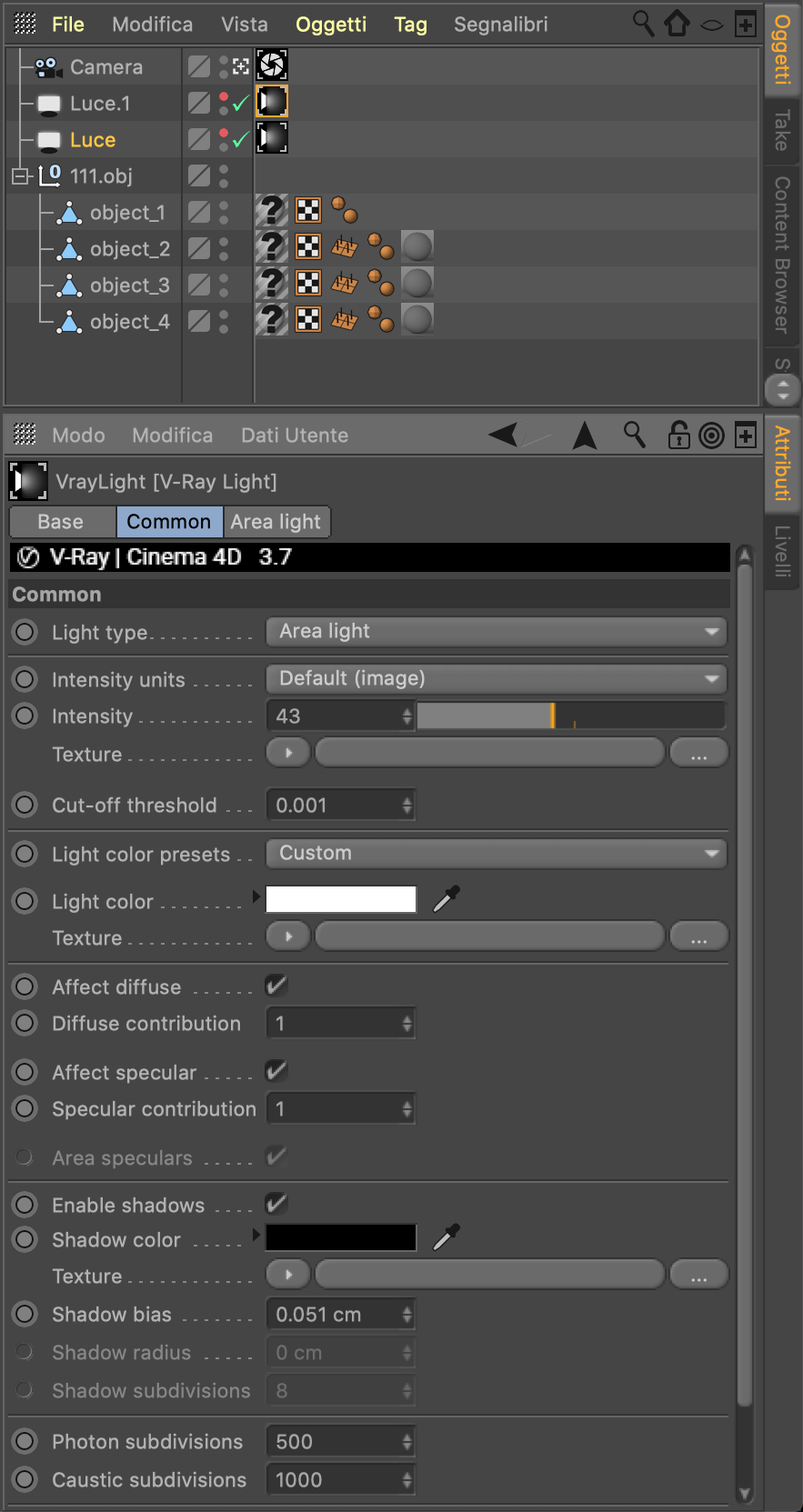
Task: Open the Shadow Texture arrow menu
Action: coord(288,1275)
